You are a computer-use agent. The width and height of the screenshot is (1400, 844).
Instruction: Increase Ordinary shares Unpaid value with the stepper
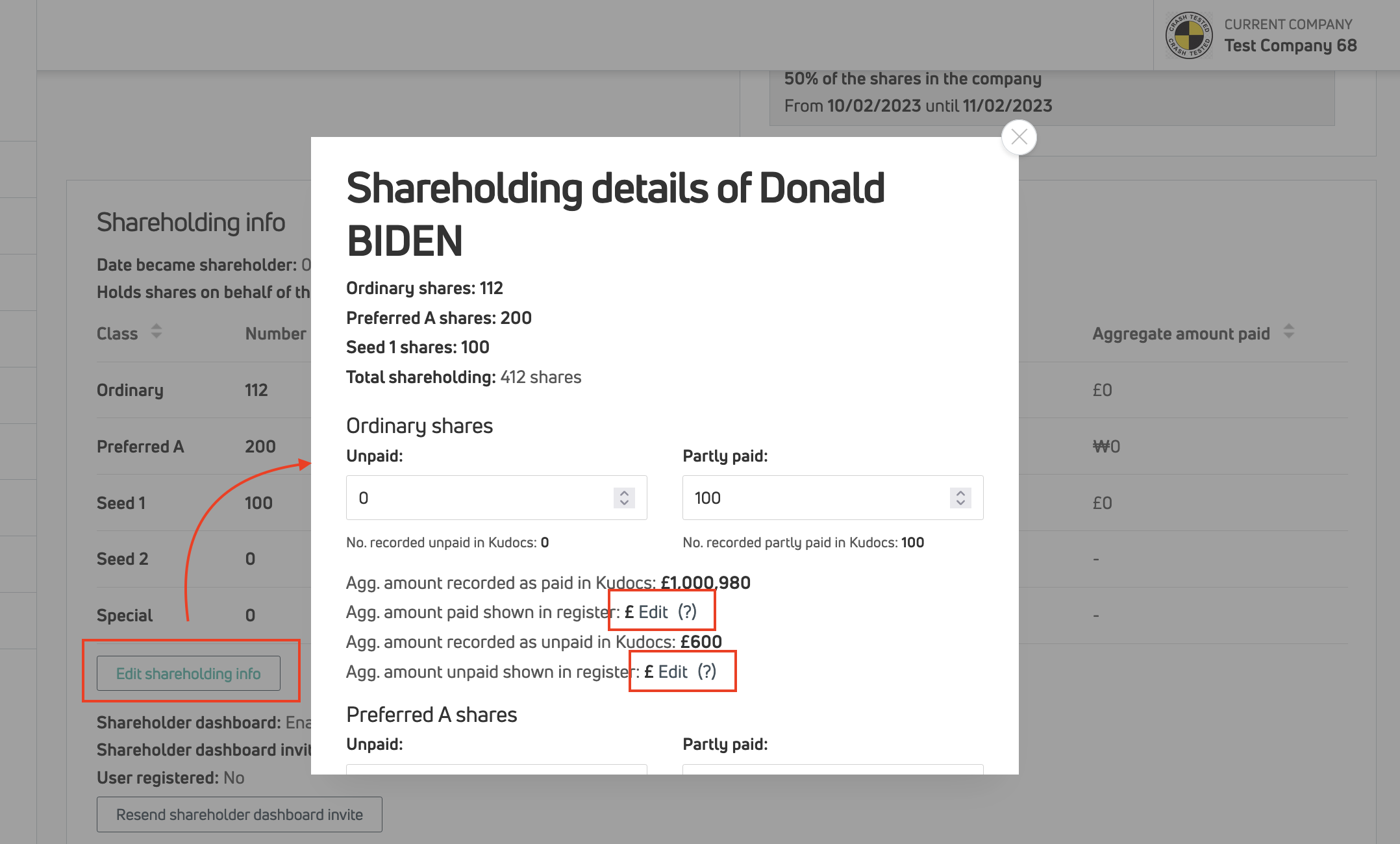click(x=624, y=493)
